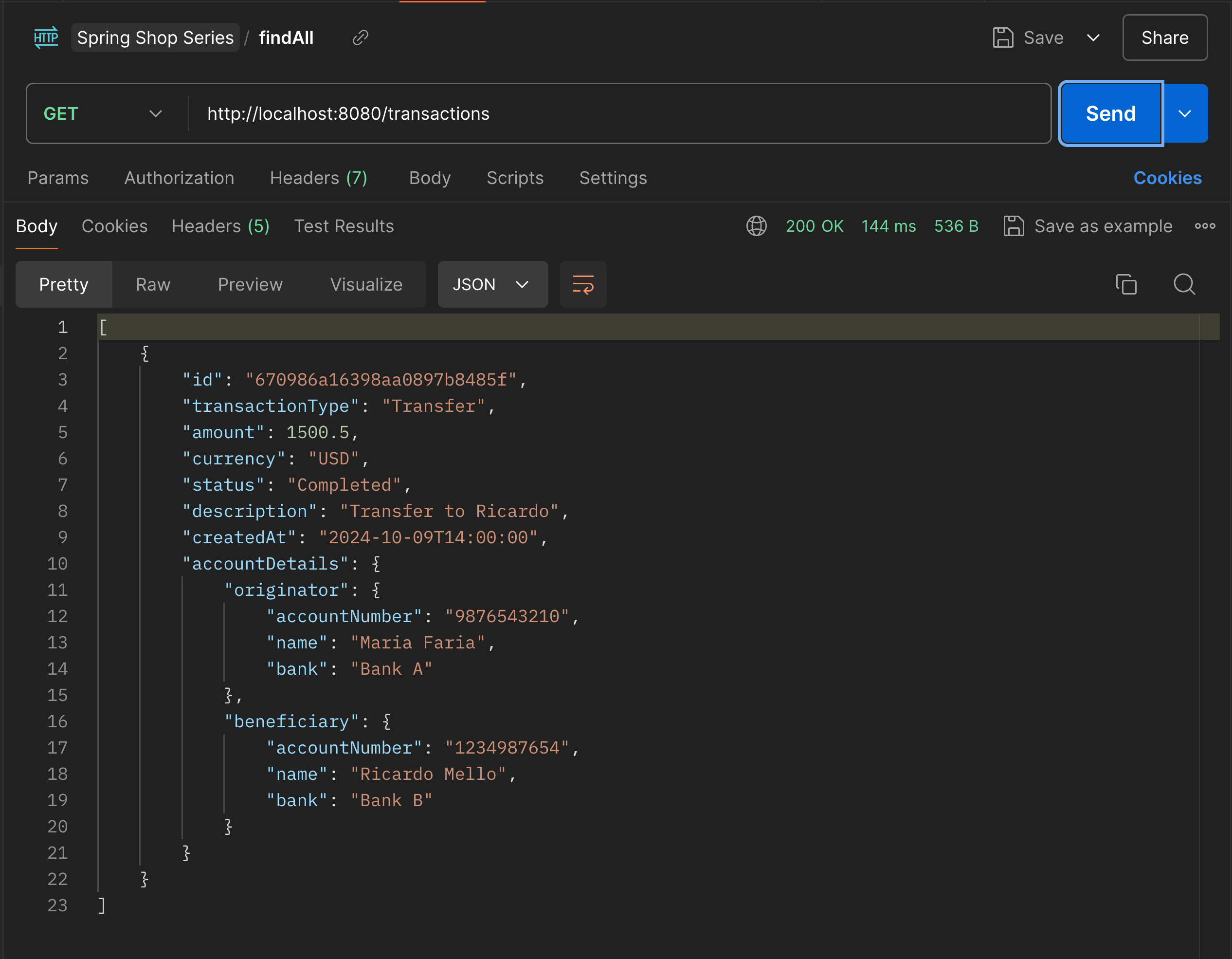
Task: Click the Share button
Action: (x=1164, y=37)
